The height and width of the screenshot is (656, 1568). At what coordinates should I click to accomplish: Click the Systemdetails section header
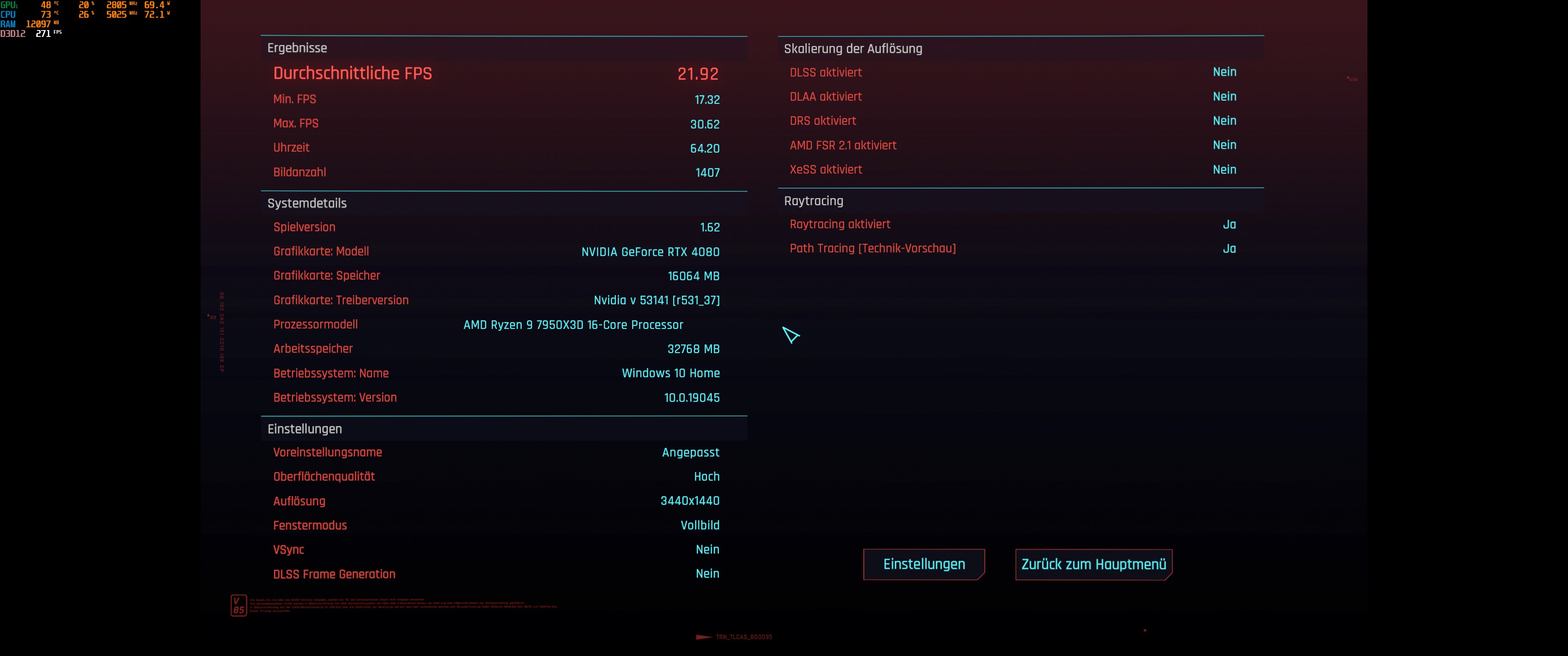pos(307,203)
